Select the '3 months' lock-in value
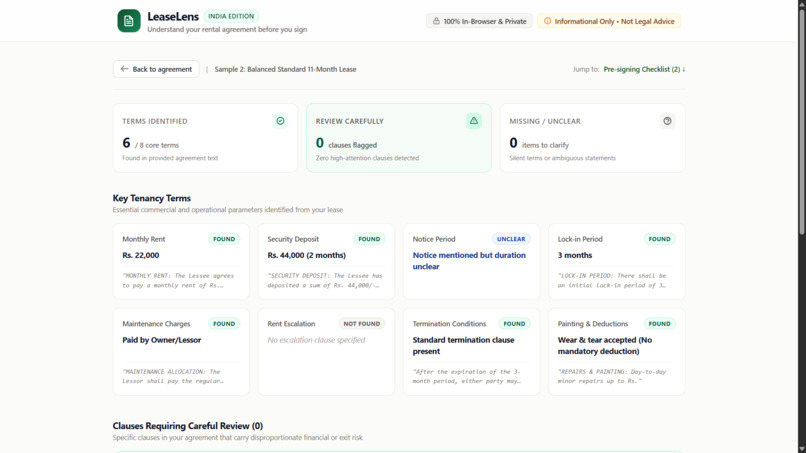The width and height of the screenshot is (806, 453). click(575, 255)
